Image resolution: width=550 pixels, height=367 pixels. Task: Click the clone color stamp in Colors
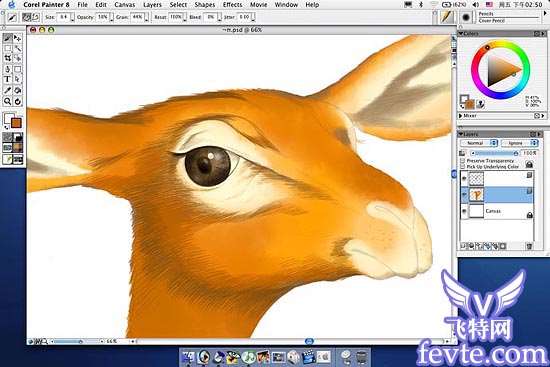point(481,104)
